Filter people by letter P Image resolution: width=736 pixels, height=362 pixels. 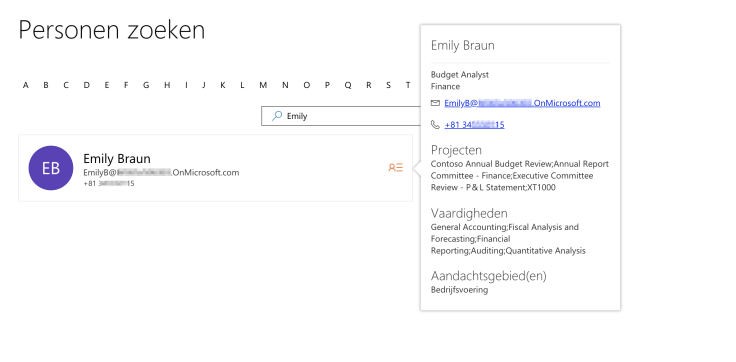click(327, 85)
